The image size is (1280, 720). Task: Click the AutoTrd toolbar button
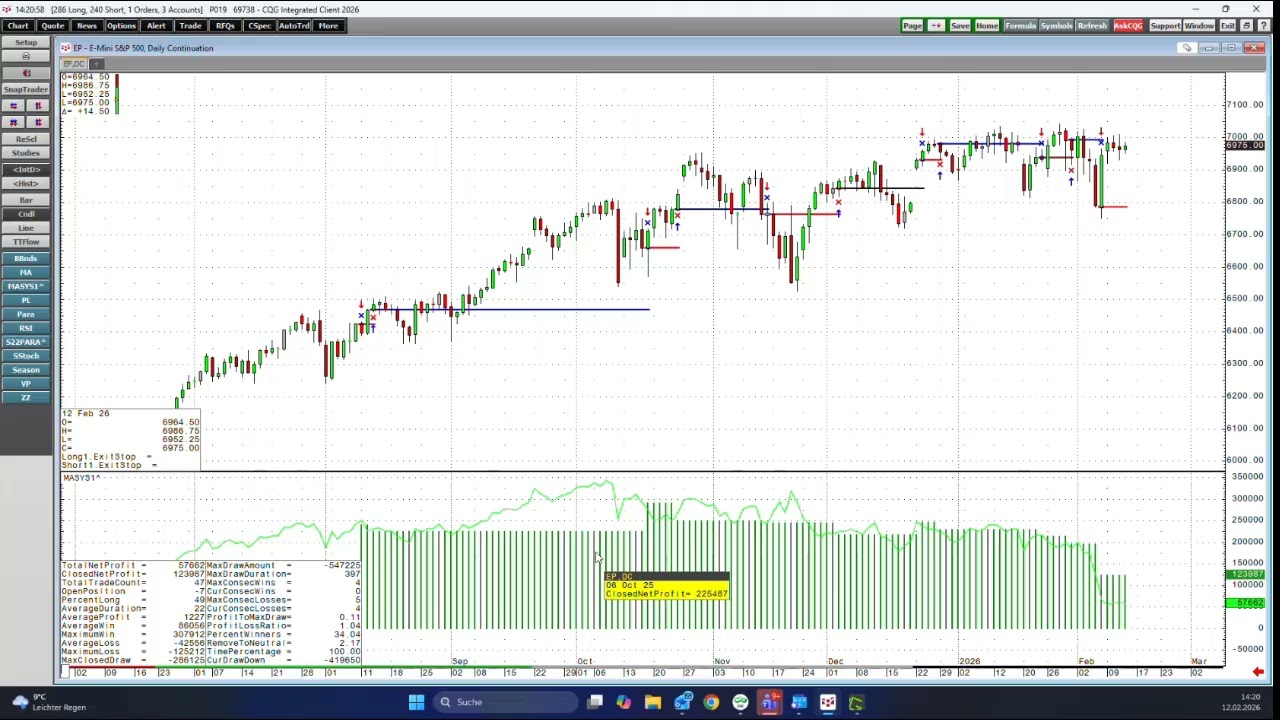pyautogui.click(x=294, y=25)
